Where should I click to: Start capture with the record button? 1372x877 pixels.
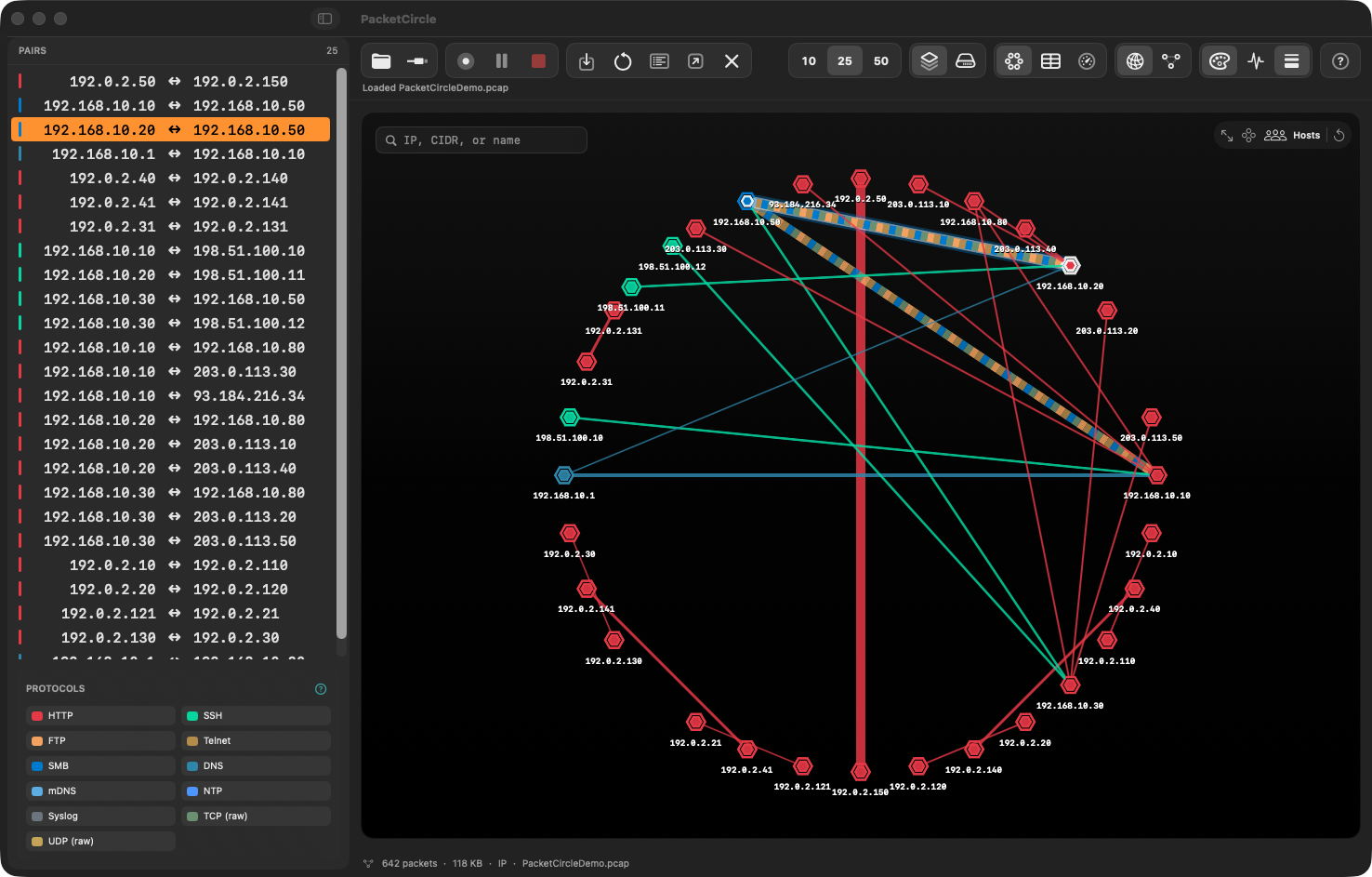coord(467,61)
